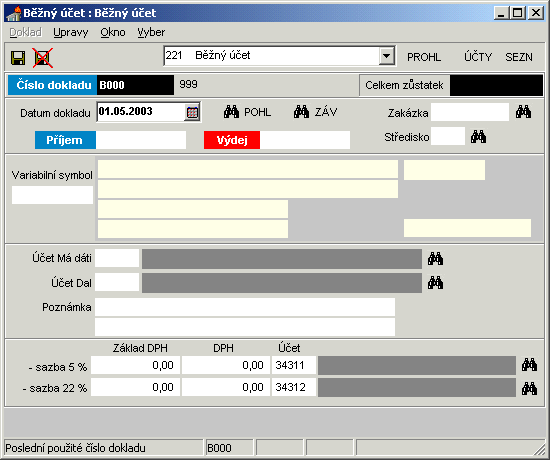Viewport: 550px width, 460px height.
Task: Click the SEZN button
Action: 519,57
